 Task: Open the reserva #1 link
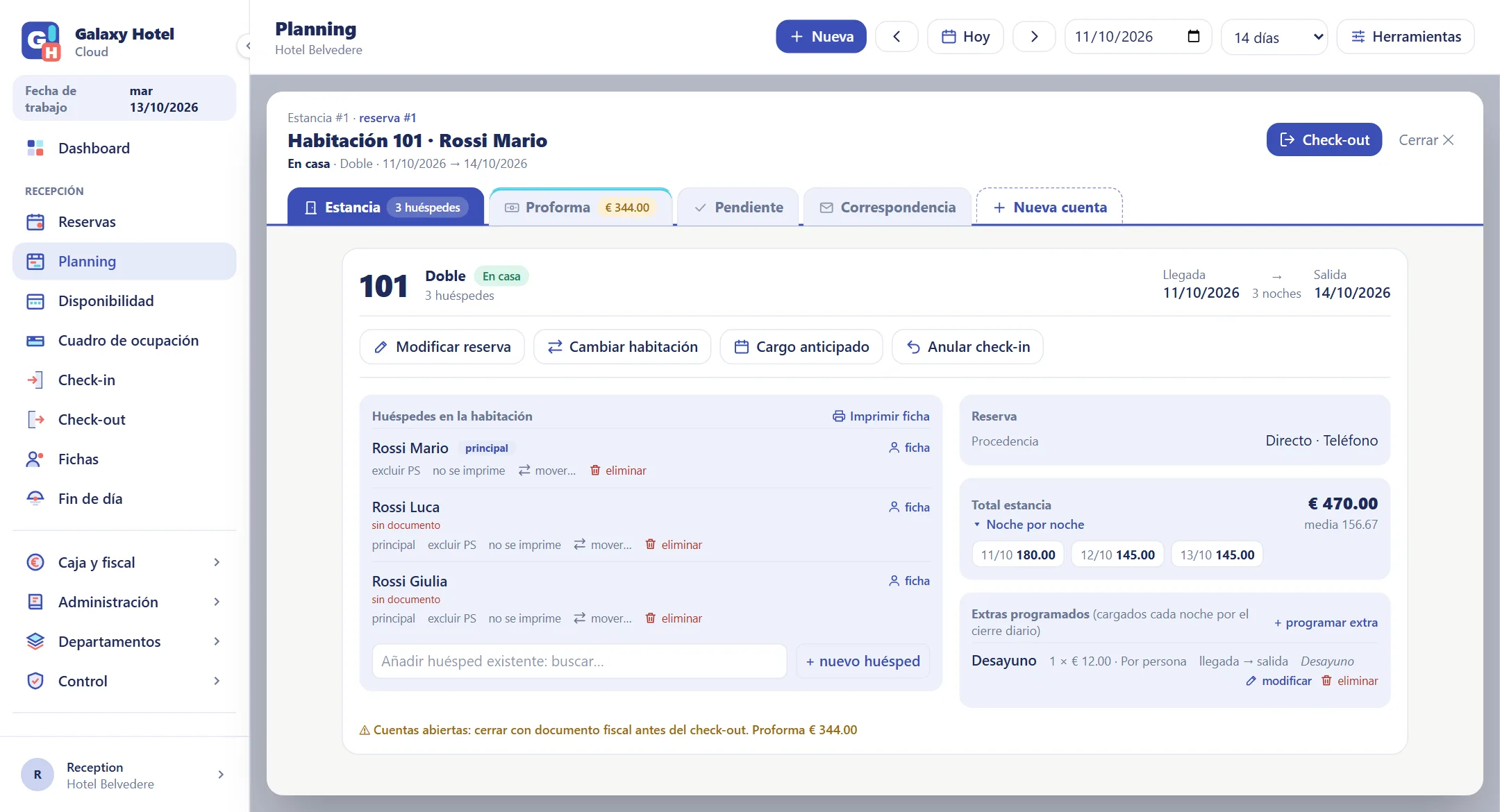coord(387,118)
